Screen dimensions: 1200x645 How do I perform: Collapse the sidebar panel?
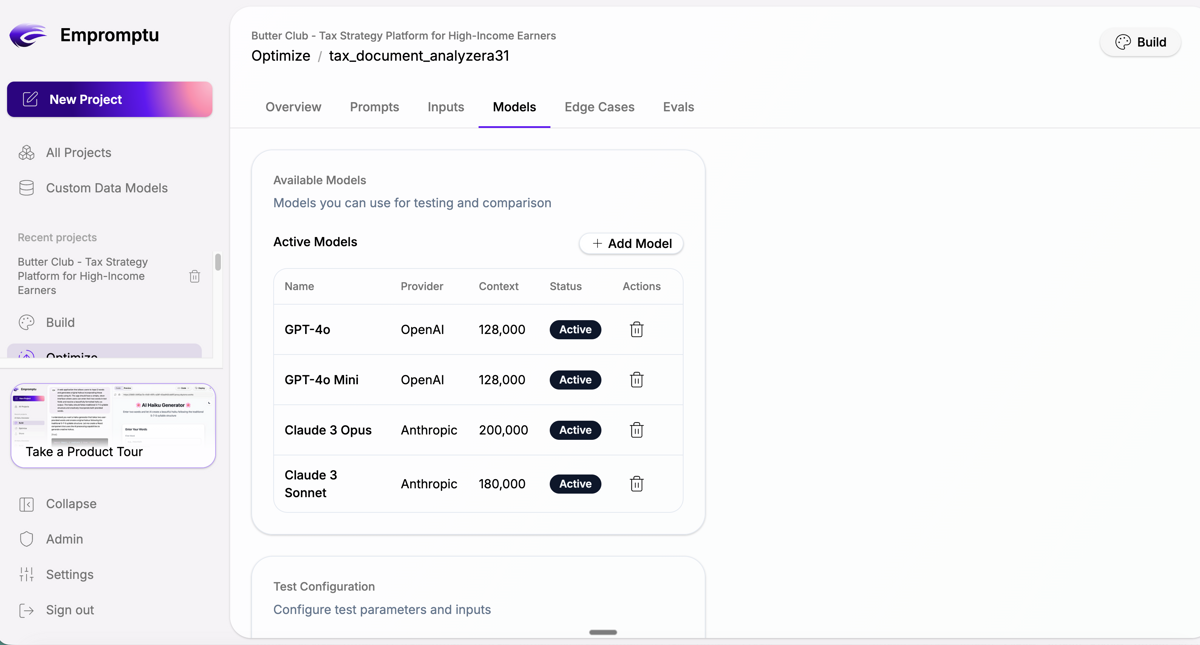[x=70, y=504]
